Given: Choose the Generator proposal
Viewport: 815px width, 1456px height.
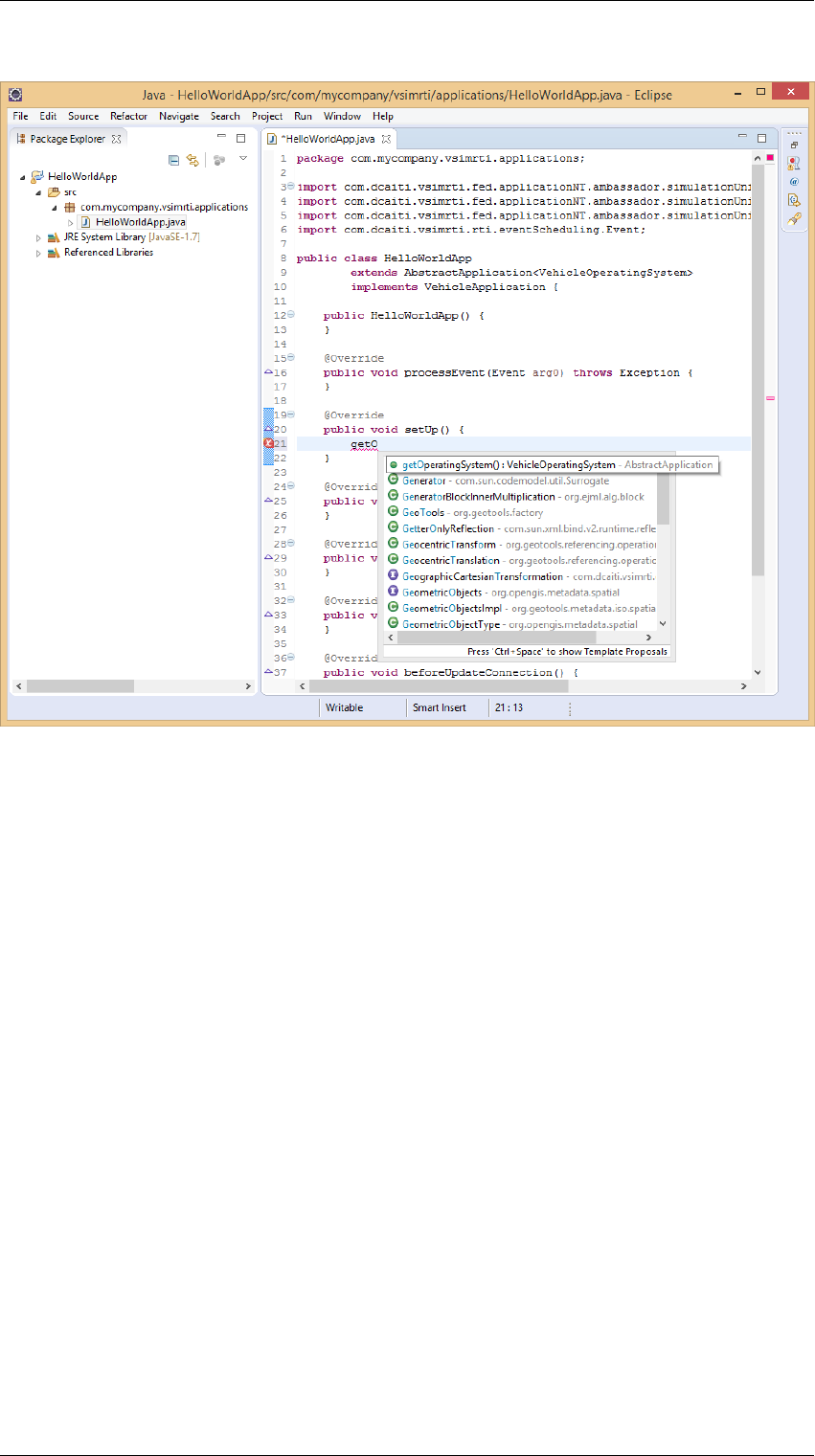Looking at the screenshot, I should point(522,481).
